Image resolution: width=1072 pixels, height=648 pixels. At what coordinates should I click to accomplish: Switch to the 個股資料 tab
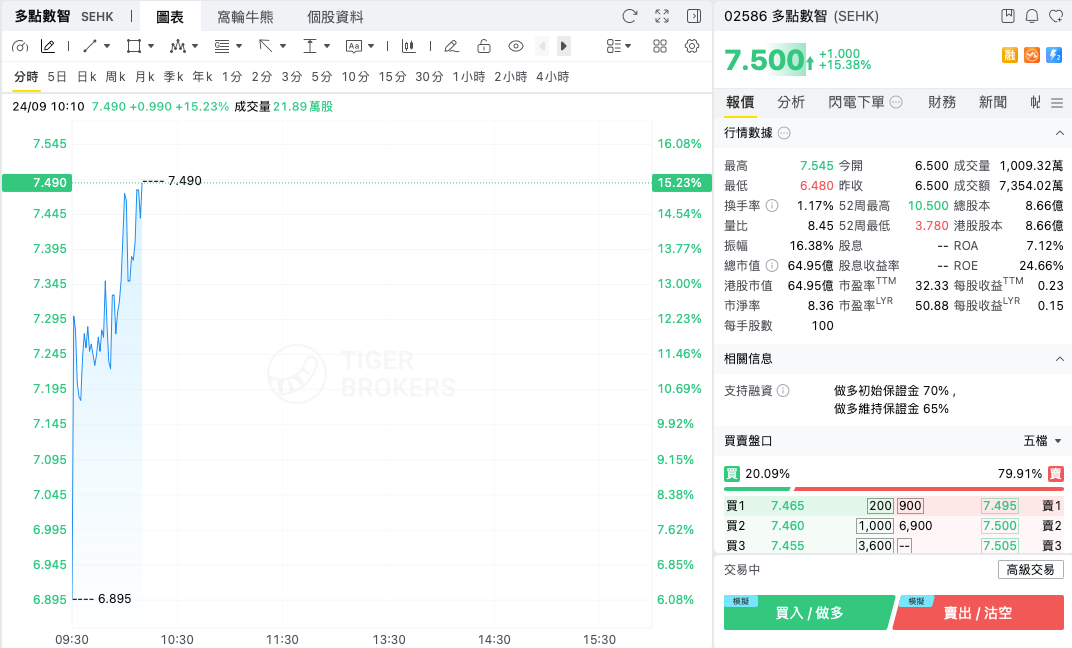[x=335, y=16]
